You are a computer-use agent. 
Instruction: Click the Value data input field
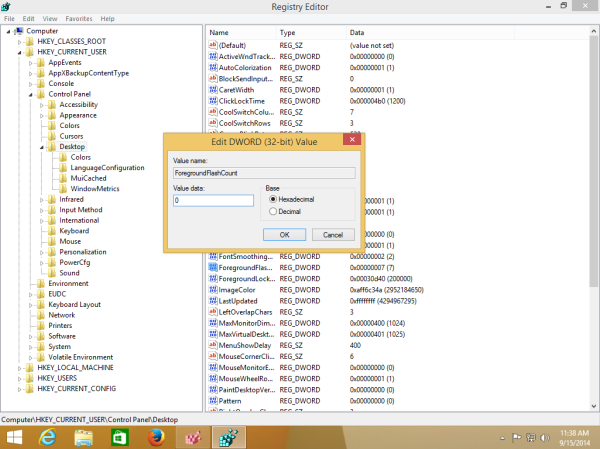[213, 200]
